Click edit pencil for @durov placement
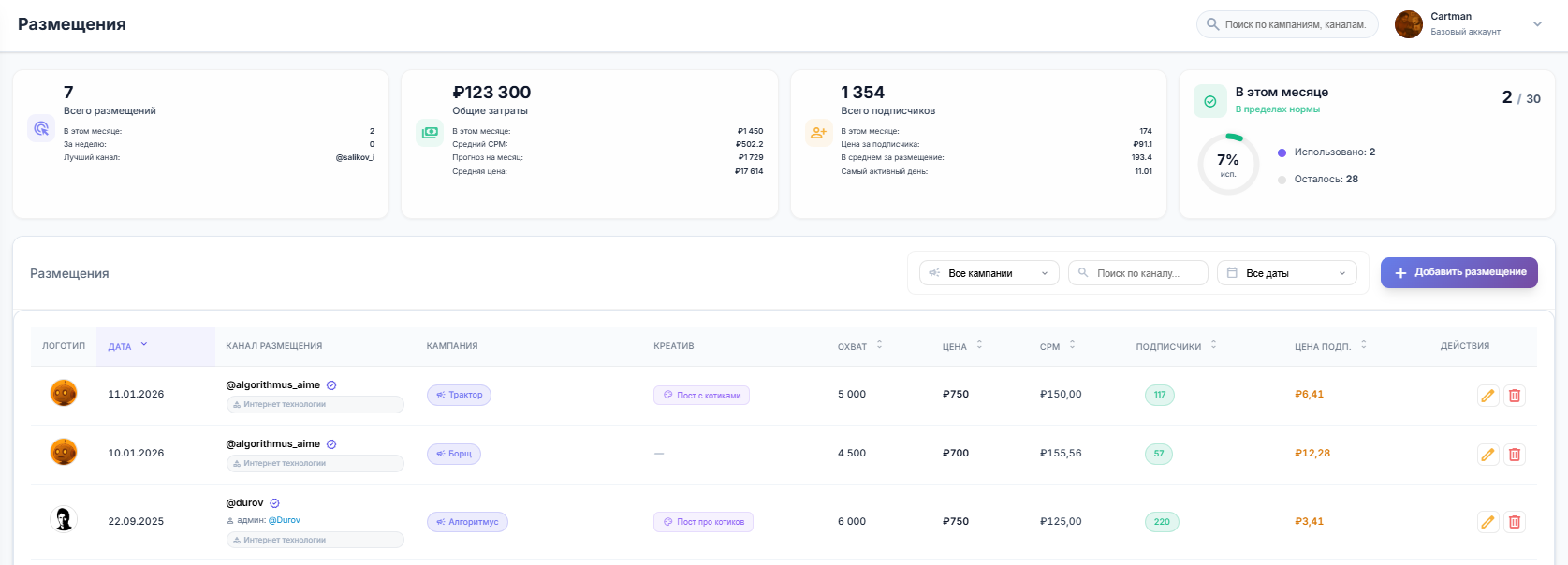 1487,522
